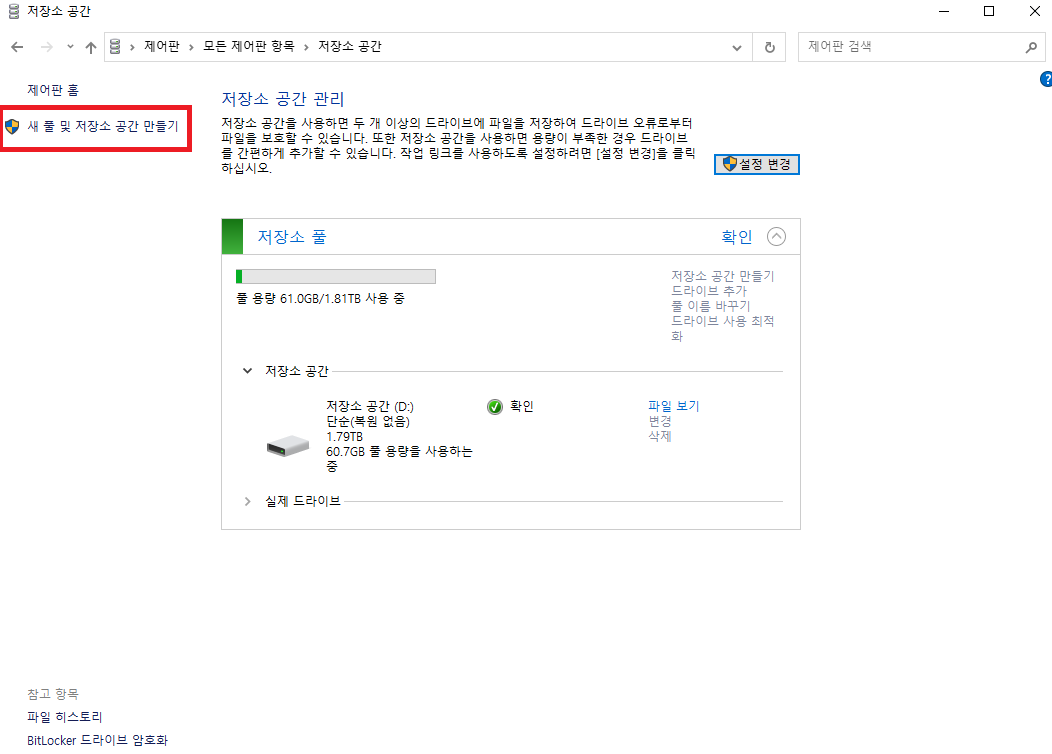Viewport: 1052px width, 754px height.
Task: Click the pool capacity usage bar
Action: (x=336, y=276)
